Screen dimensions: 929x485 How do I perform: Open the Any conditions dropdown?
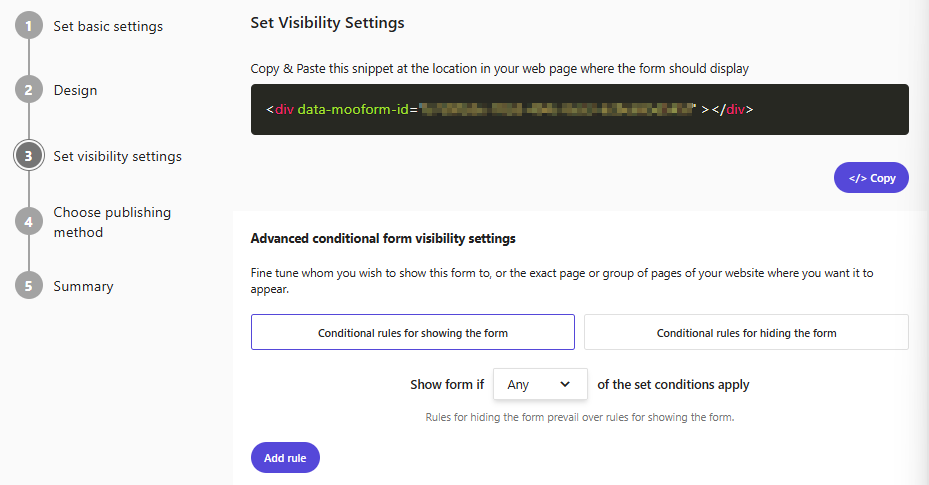click(540, 384)
